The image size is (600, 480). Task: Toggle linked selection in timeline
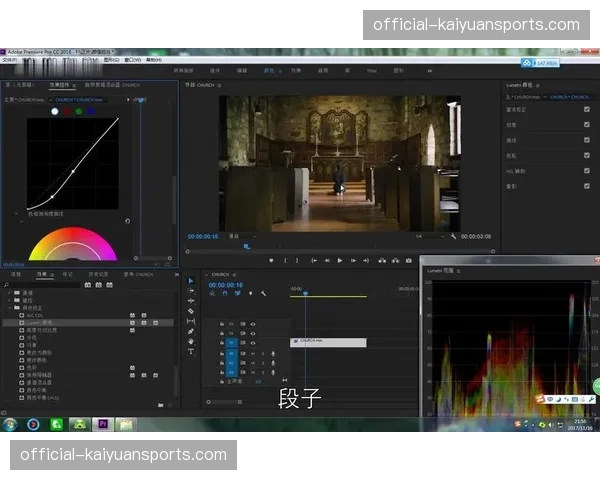238,294
